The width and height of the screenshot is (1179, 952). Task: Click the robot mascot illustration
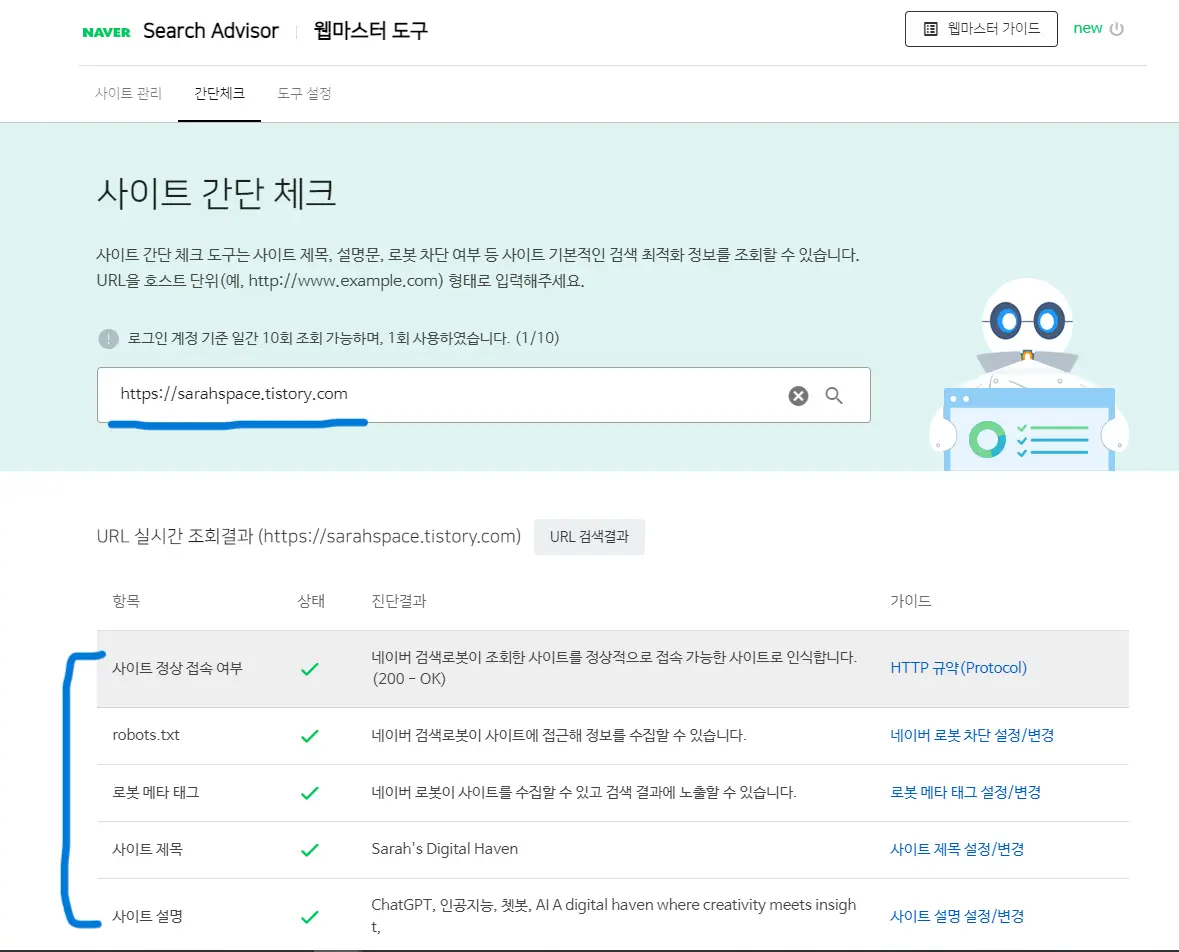(1029, 374)
